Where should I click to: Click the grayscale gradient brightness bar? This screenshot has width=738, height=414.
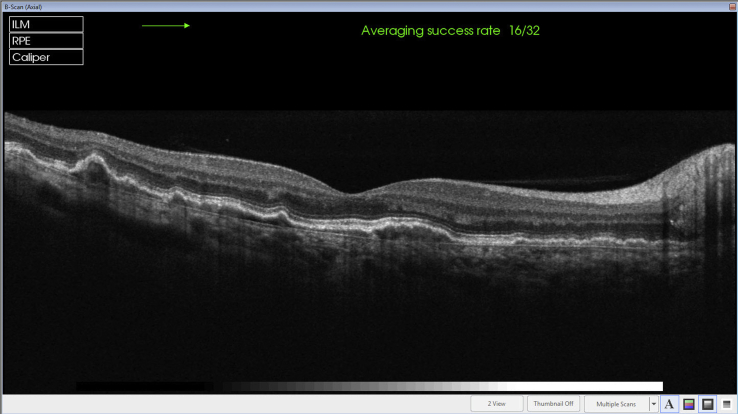pyautogui.click(x=369, y=386)
